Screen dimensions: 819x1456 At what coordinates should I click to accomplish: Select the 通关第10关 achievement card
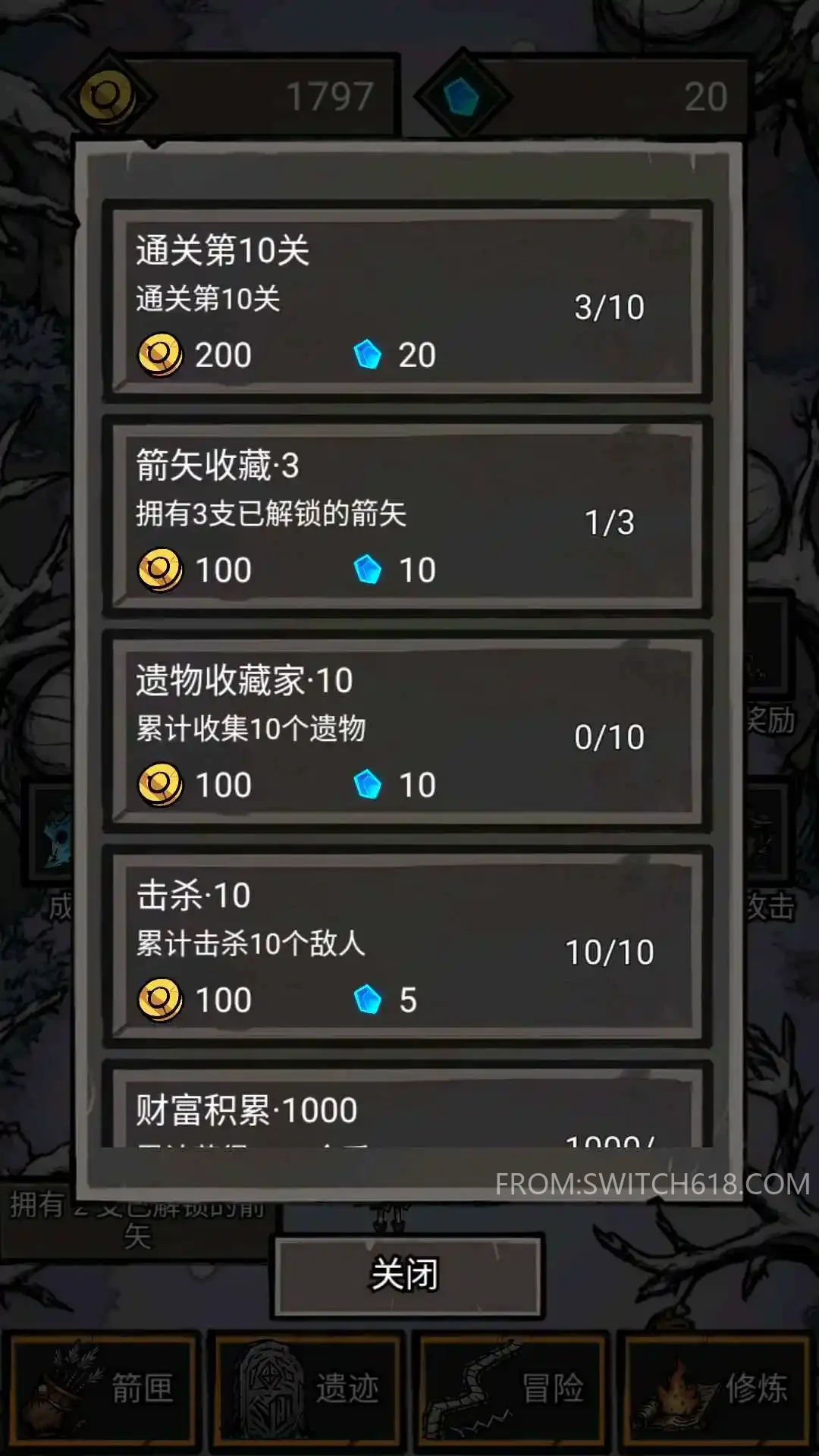click(x=407, y=302)
